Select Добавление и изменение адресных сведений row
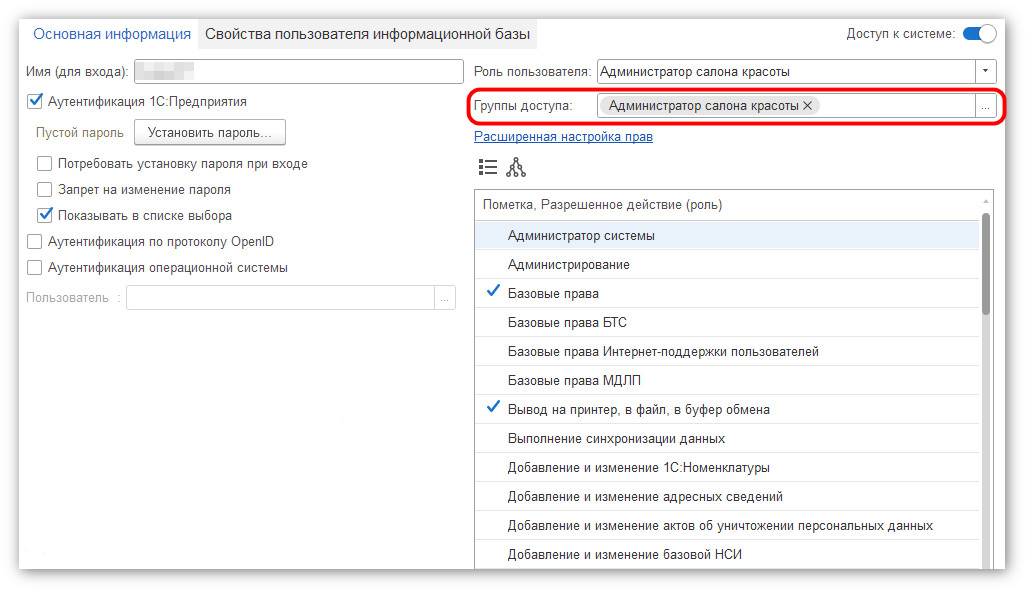Viewport: 1025px width, 589px height. (x=727, y=496)
